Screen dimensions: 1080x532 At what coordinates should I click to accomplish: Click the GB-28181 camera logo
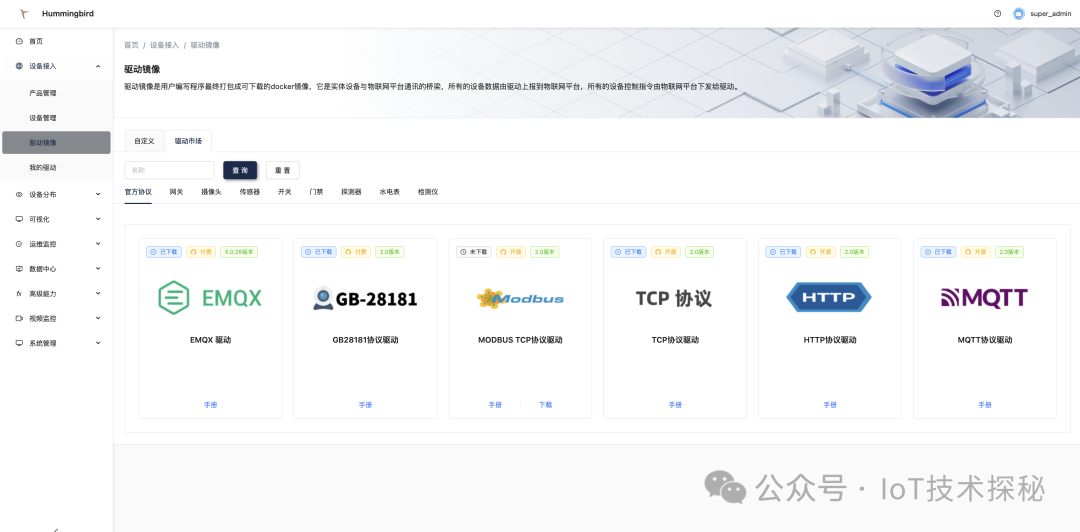(x=365, y=298)
